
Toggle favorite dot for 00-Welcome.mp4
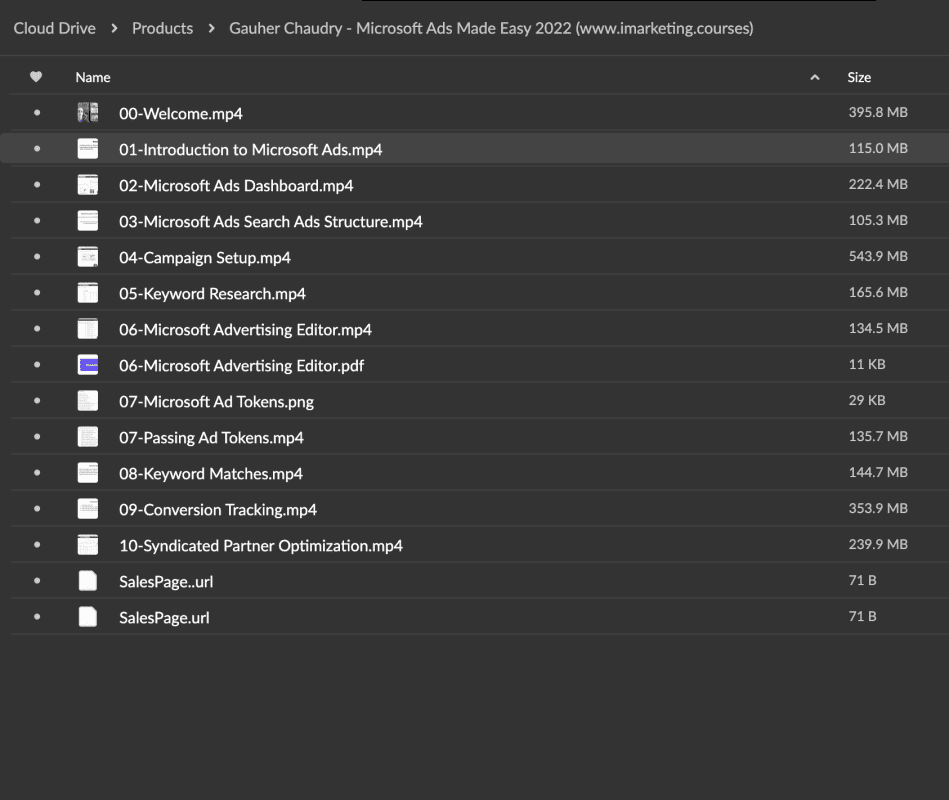click(37, 113)
